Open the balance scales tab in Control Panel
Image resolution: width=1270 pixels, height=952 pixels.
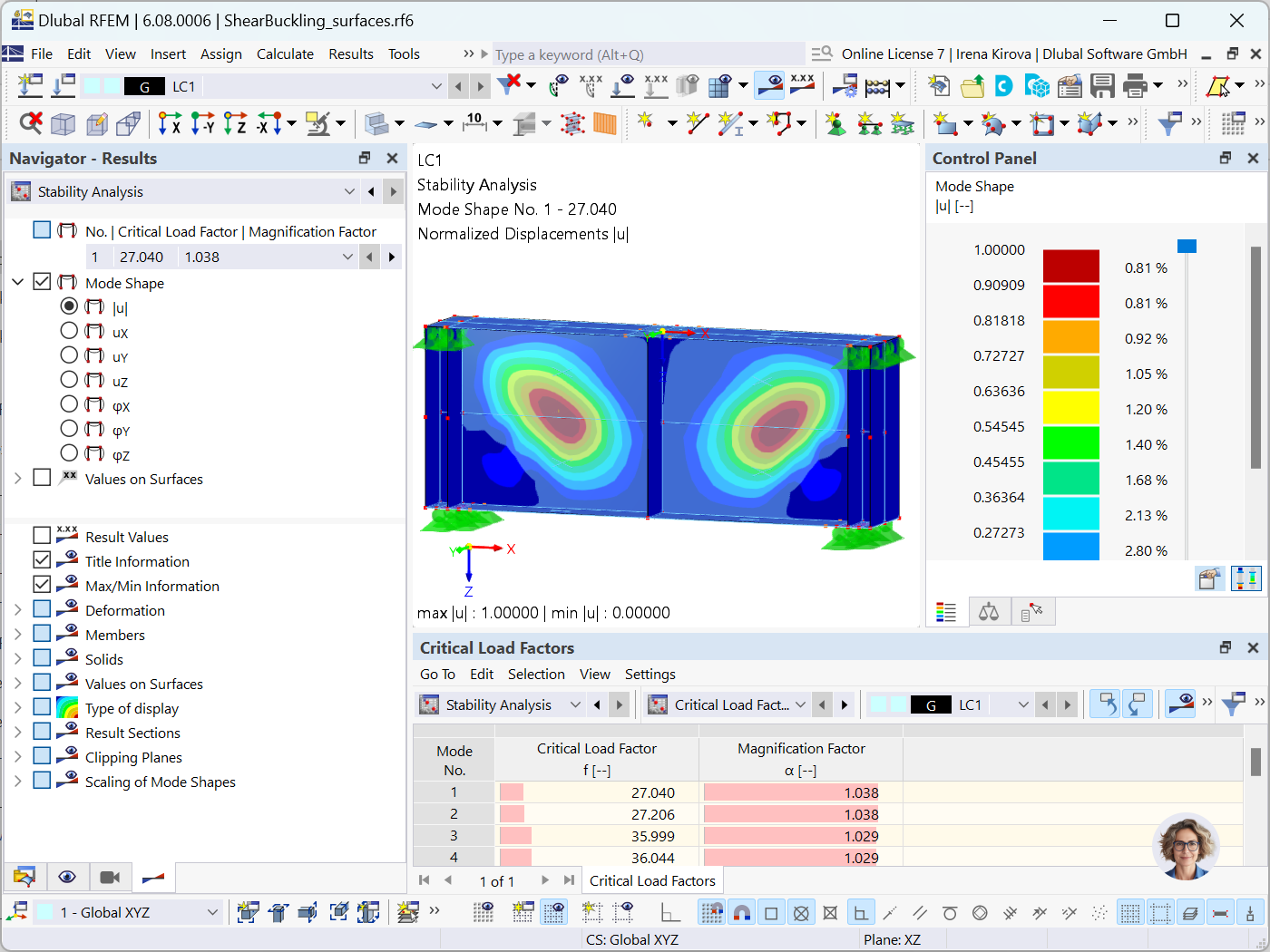[990, 611]
